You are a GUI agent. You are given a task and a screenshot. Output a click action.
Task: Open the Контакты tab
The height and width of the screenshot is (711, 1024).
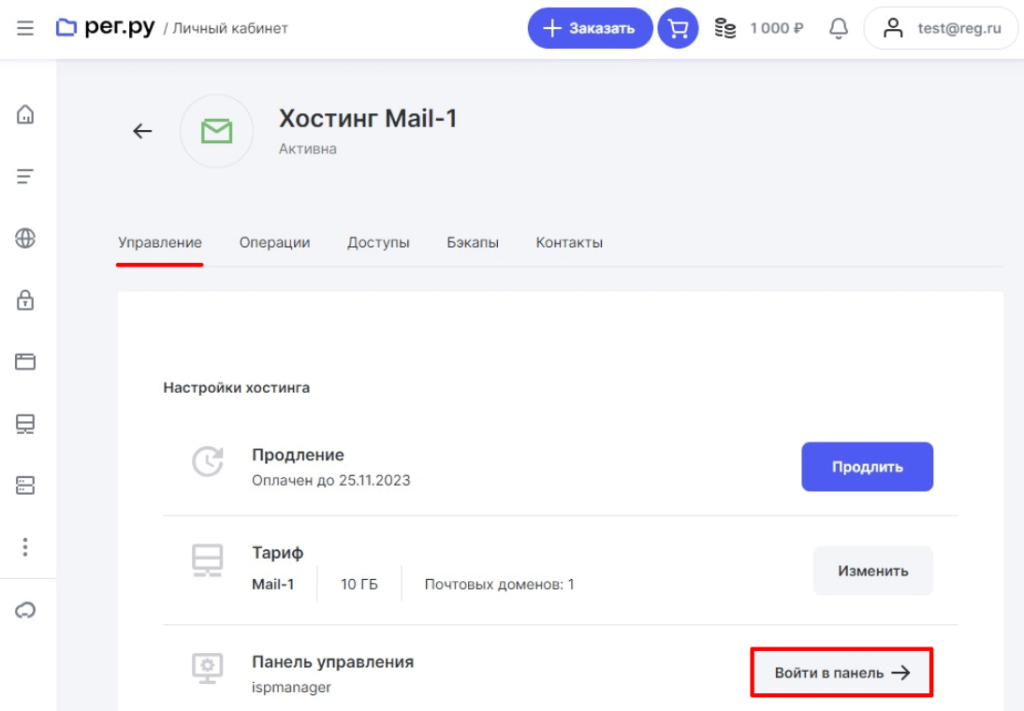(x=569, y=243)
